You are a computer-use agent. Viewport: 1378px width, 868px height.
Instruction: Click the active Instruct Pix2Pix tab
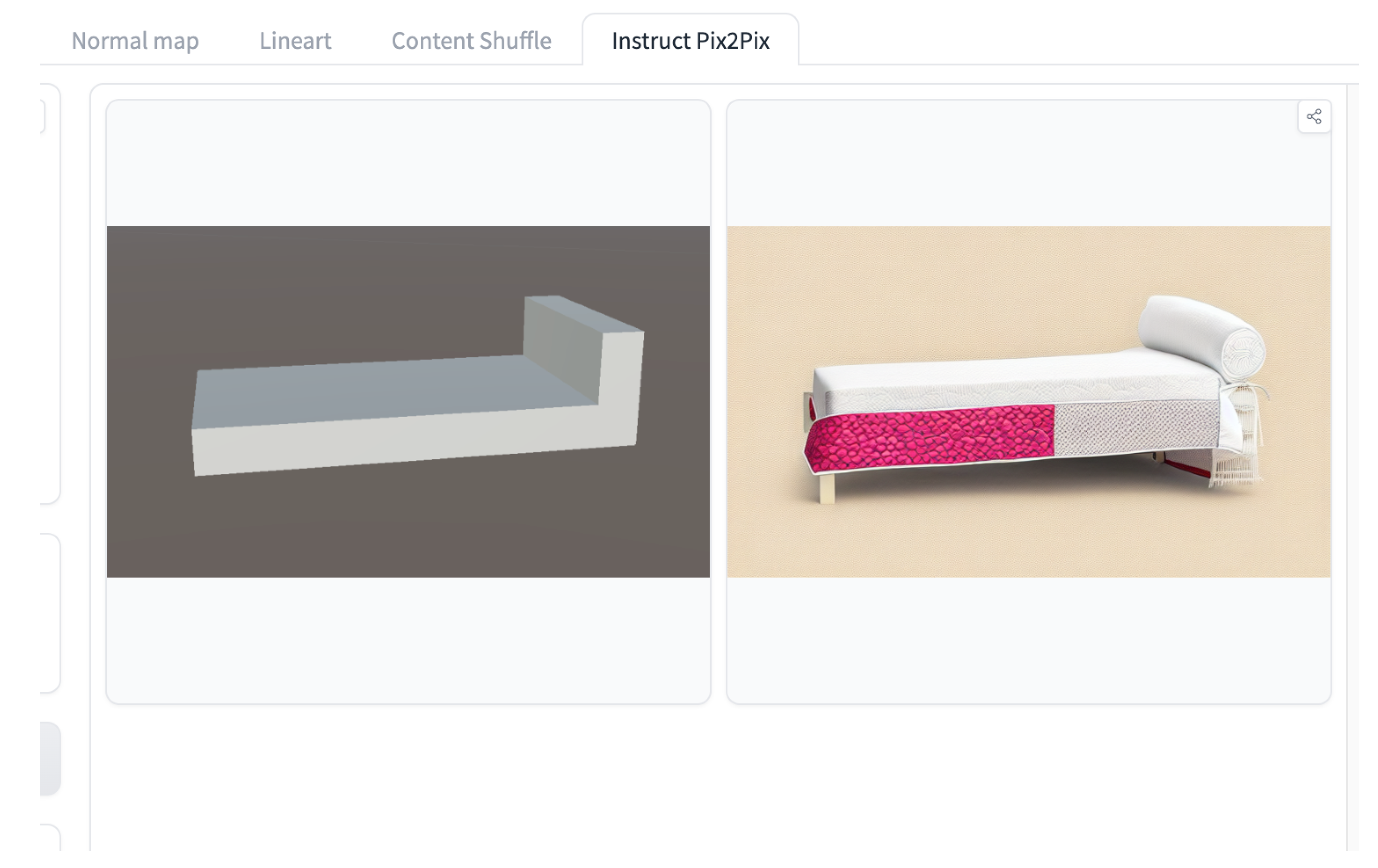pyautogui.click(x=690, y=41)
